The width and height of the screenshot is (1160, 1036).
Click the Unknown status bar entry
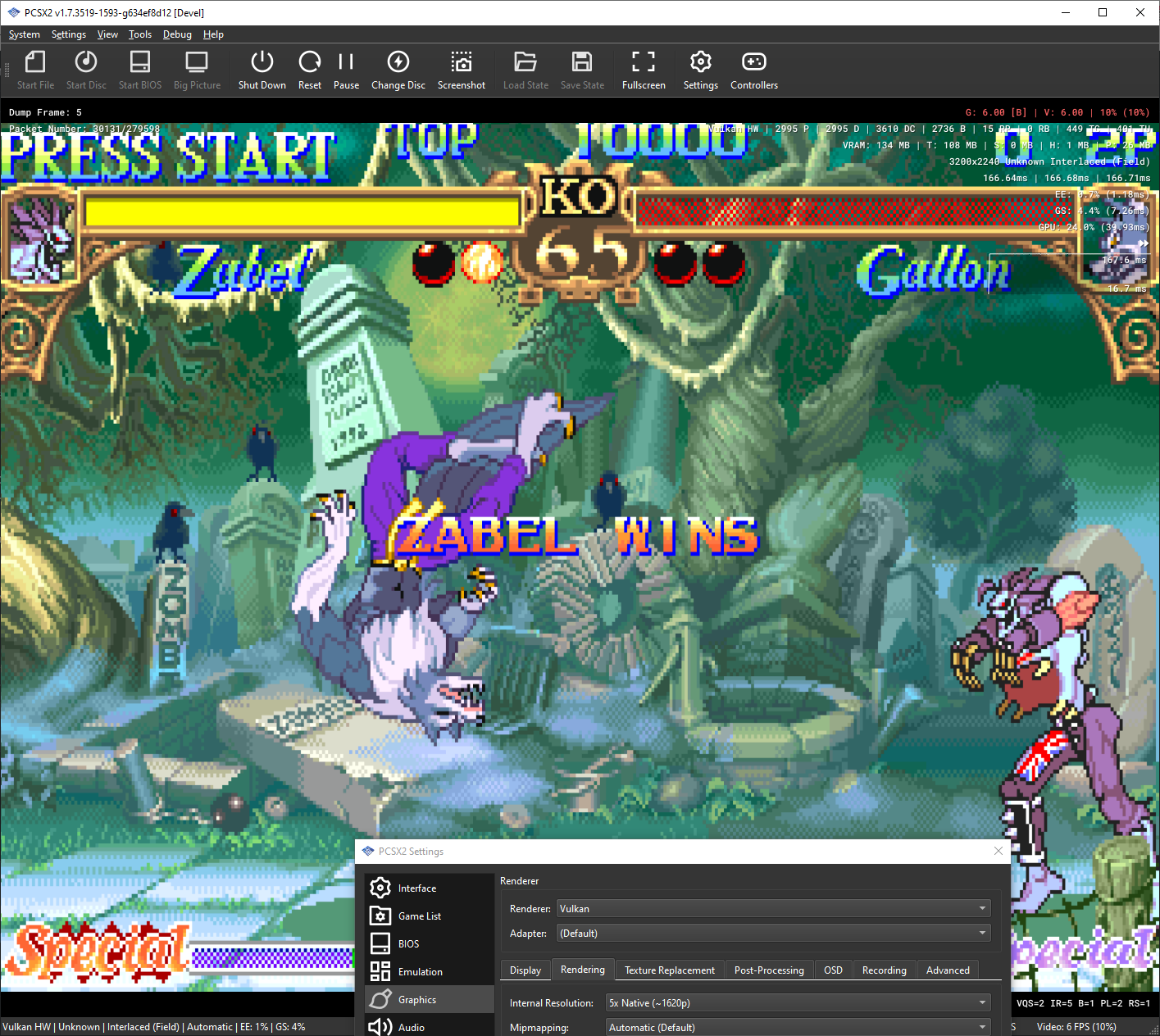[x=79, y=1026]
